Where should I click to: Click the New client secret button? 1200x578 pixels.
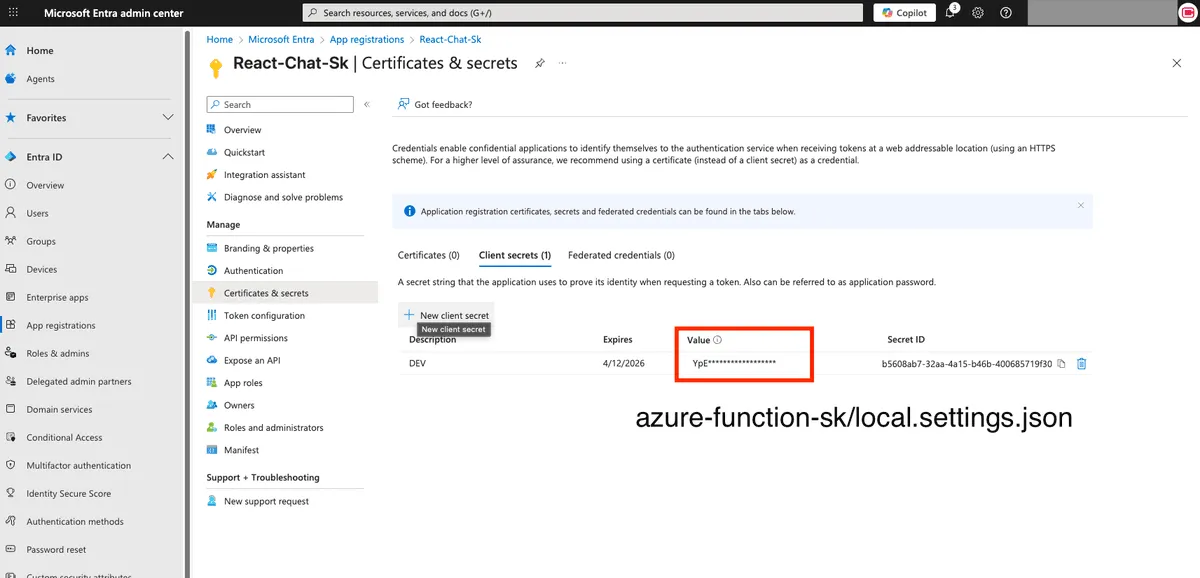(x=446, y=315)
